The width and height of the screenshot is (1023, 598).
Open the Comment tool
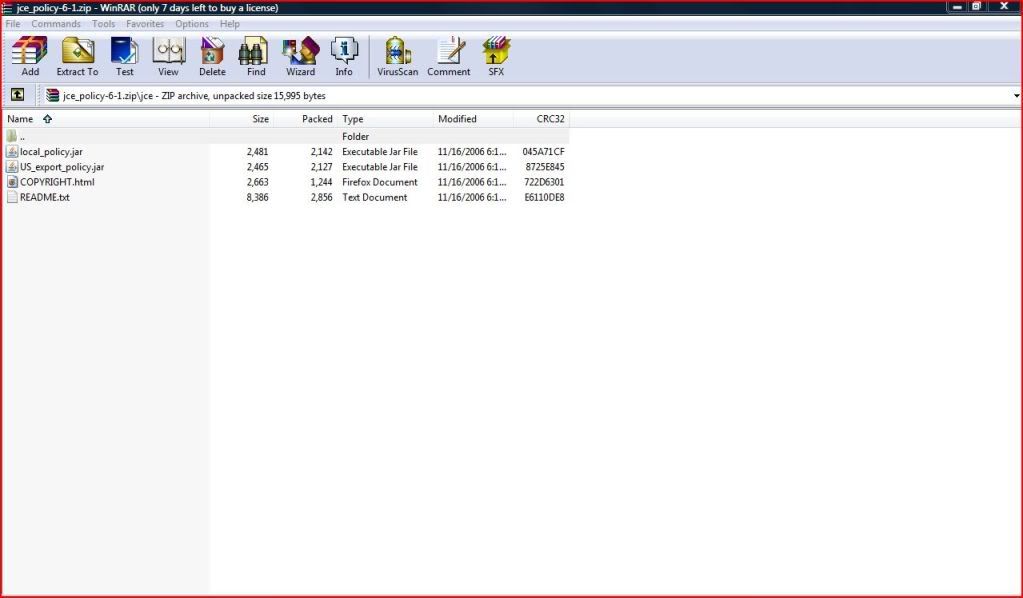coord(448,56)
